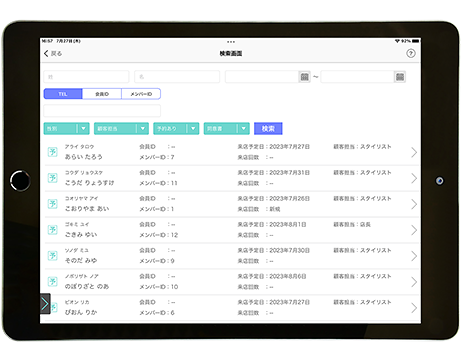Tap the three dots multitasking indicator

coord(231,42)
